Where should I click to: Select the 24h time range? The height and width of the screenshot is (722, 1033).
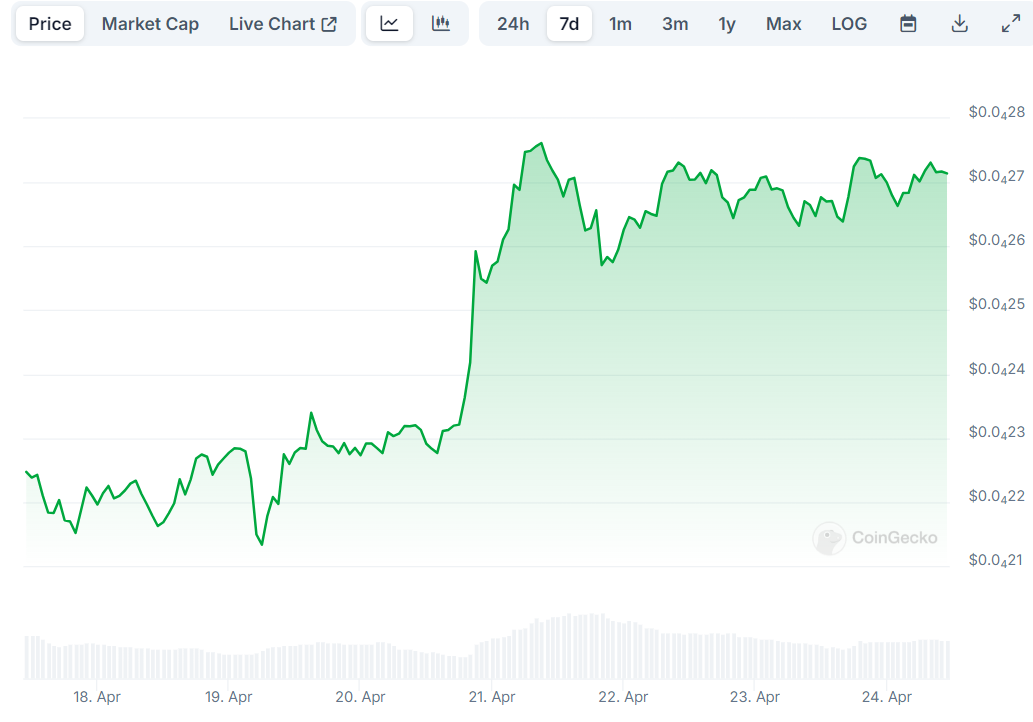[x=513, y=24]
